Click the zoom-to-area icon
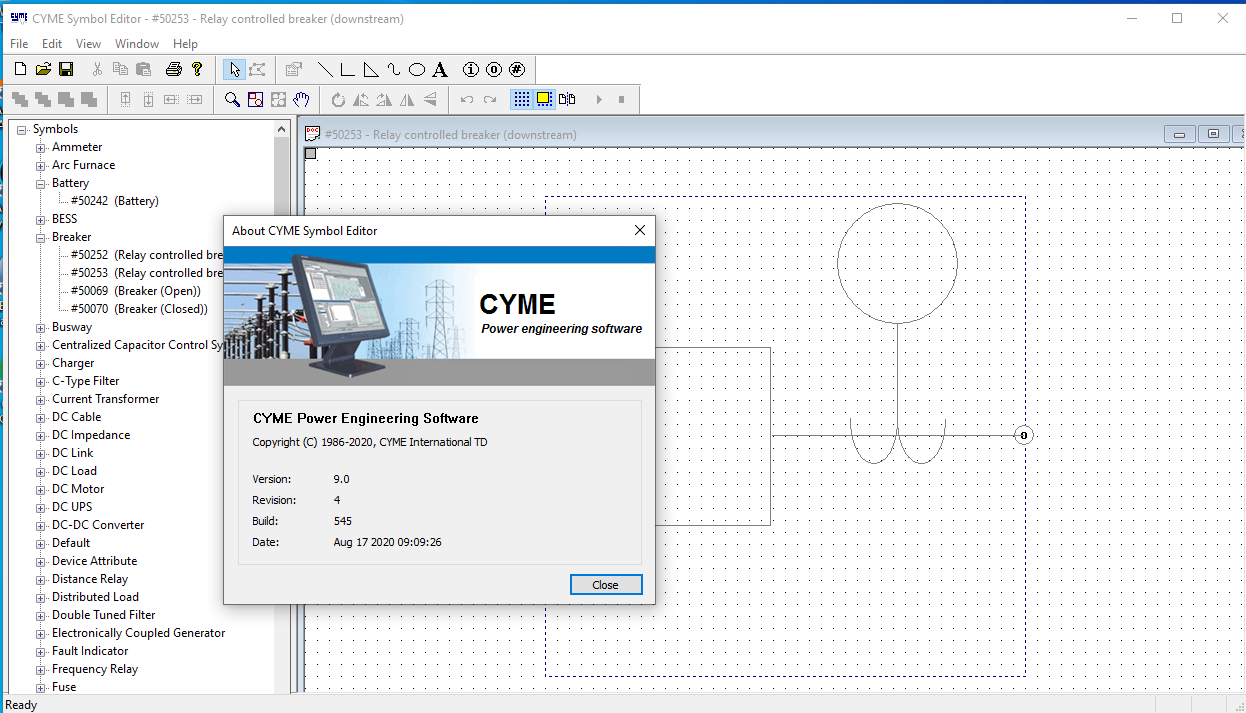This screenshot has width=1246, height=713. pos(255,99)
